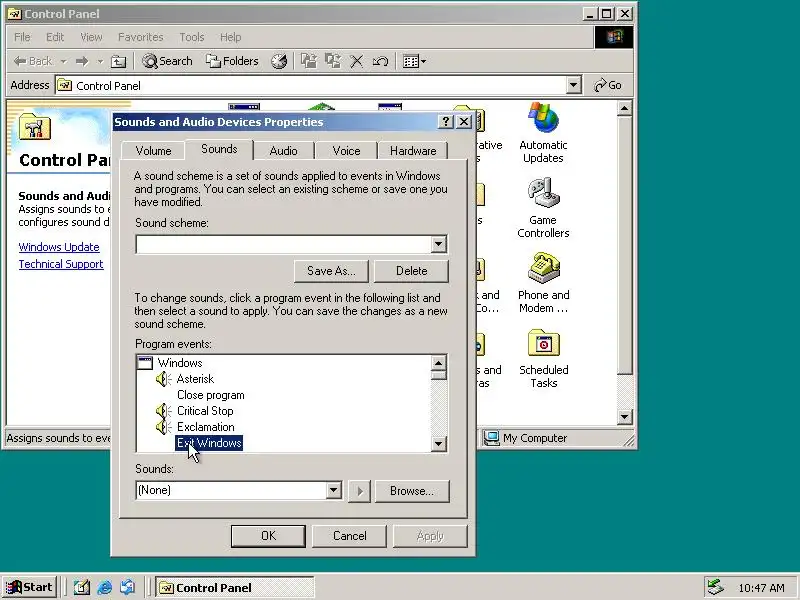This screenshot has width=800, height=600.
Task: Click the Cancel button
Action: (x=349, y=536)
